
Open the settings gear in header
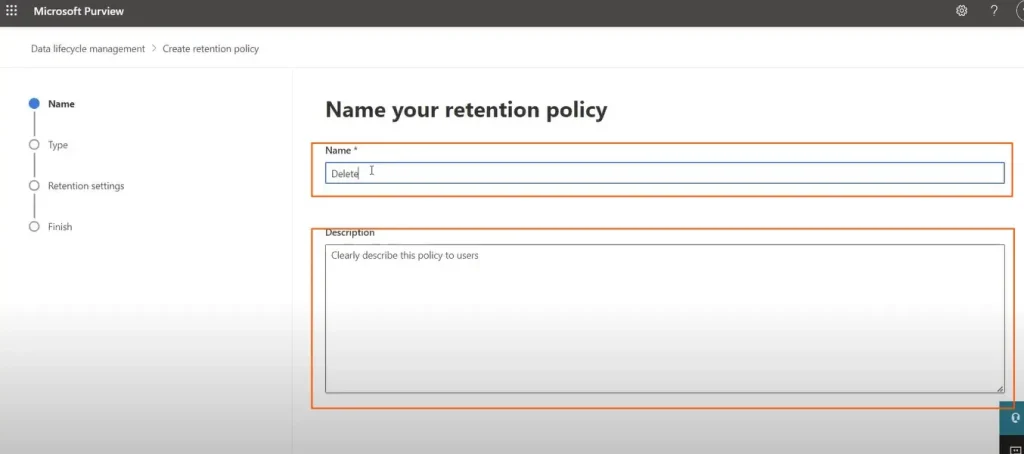coord(962,11)
